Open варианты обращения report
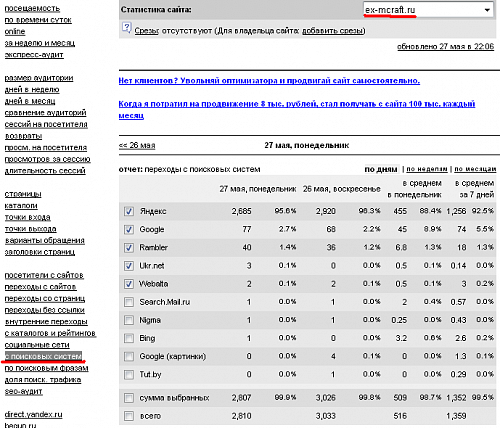Viewport: 500px width, 428px height. click(45, 241)
